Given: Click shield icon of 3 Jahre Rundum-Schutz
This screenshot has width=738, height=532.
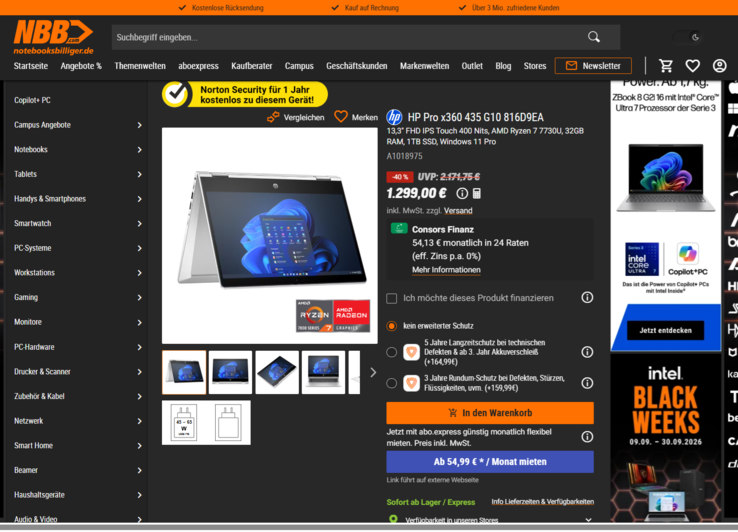Looking at the screenshot, I should pyautogui.click(x=411, y=383).
